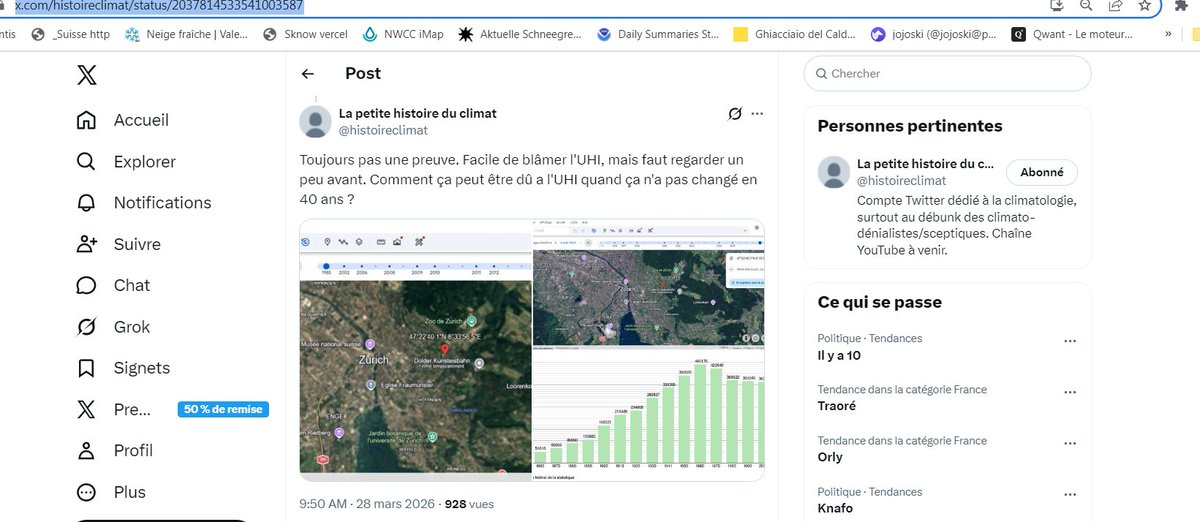Screen dimensions: 1200x522
Task: Open Grok from the sidebar menu
Action: click(x=113, y=327)
